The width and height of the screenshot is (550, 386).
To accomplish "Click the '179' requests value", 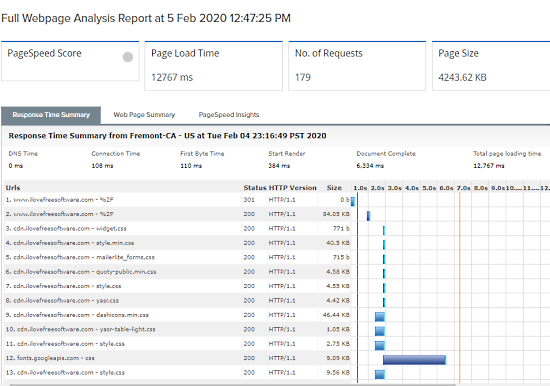I will [x=303, y=77].
